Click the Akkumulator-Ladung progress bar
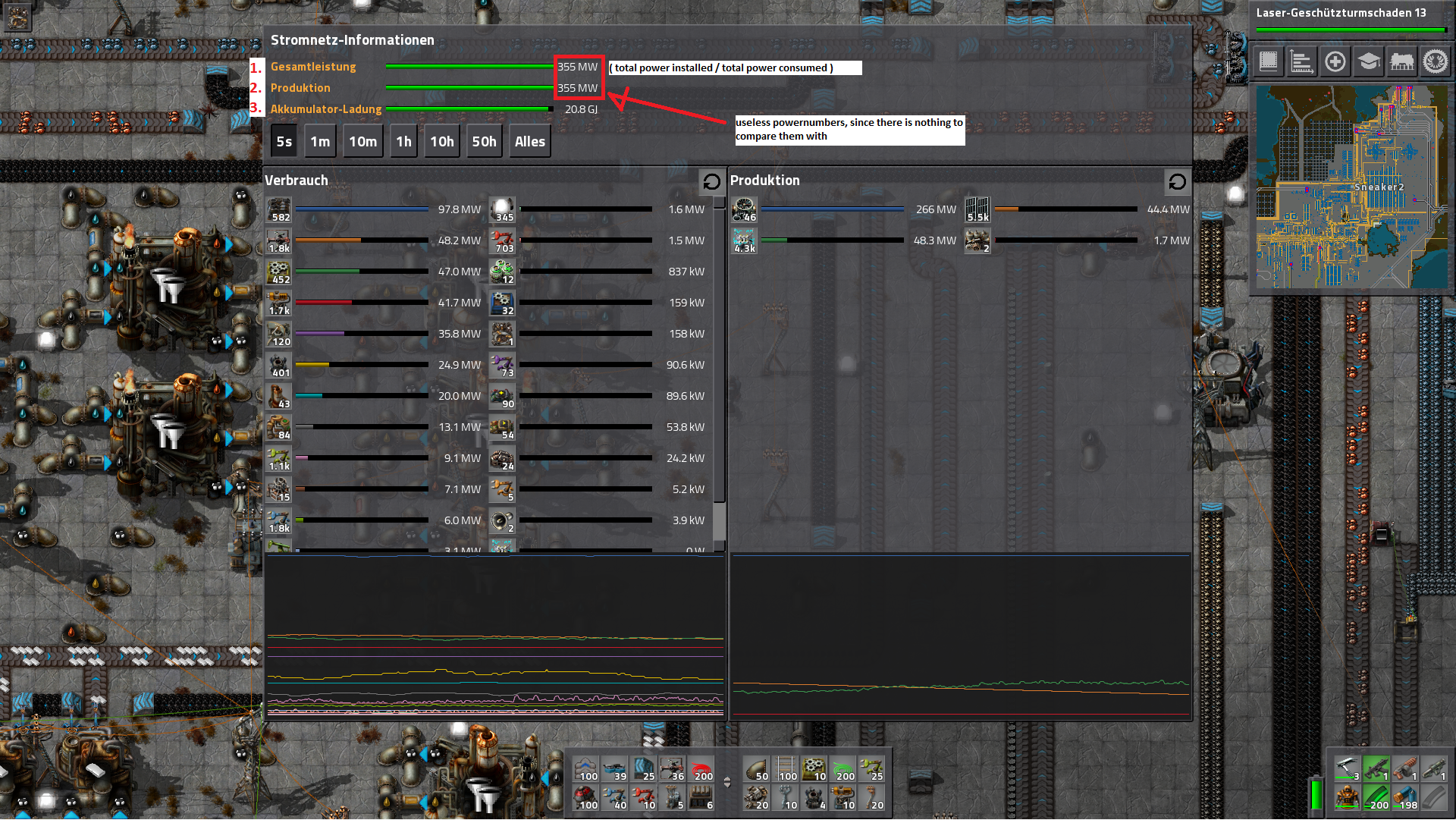The height and width of the screenshot is (820, 1456). (469, 109)
